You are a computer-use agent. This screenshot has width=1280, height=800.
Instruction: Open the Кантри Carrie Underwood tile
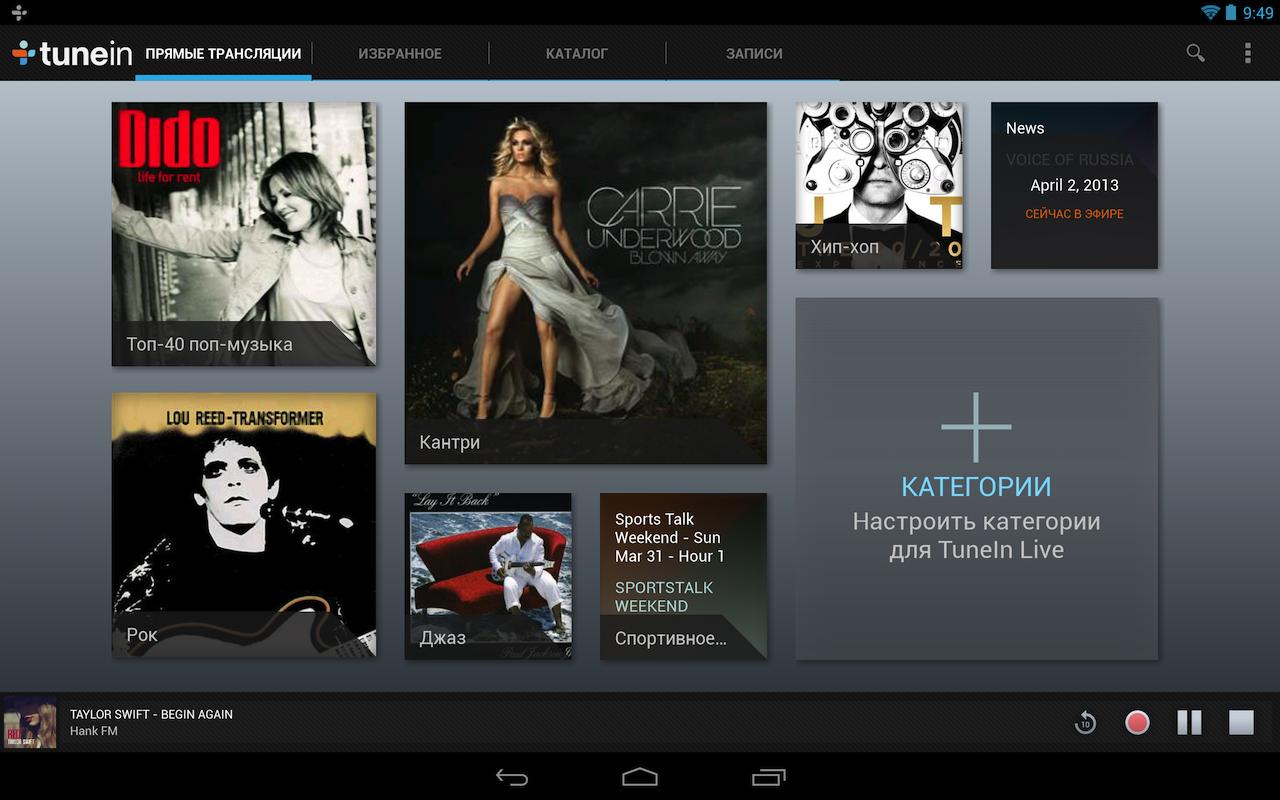(x=585, y=283)
